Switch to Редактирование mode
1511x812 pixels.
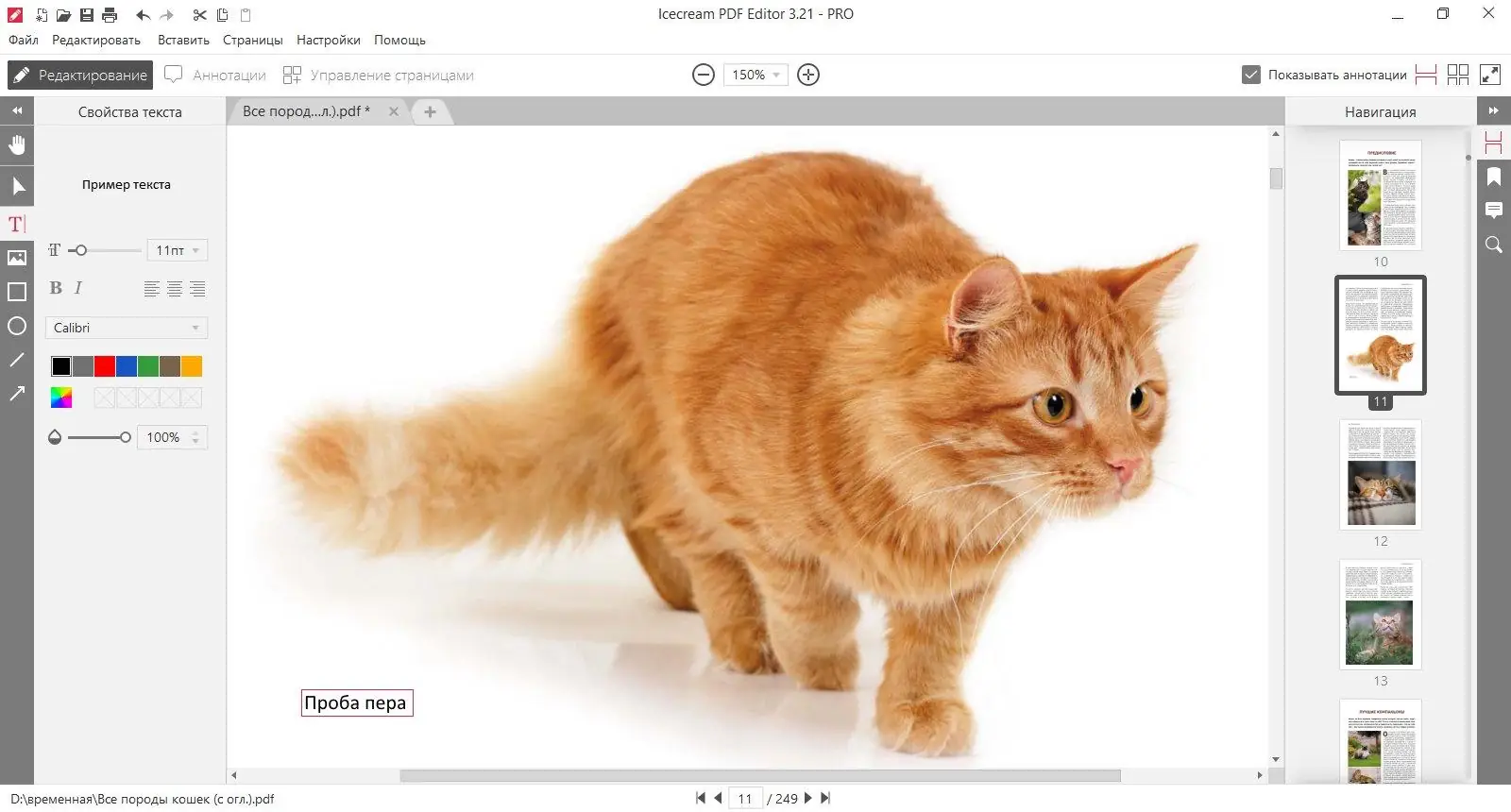pos(80,75)
